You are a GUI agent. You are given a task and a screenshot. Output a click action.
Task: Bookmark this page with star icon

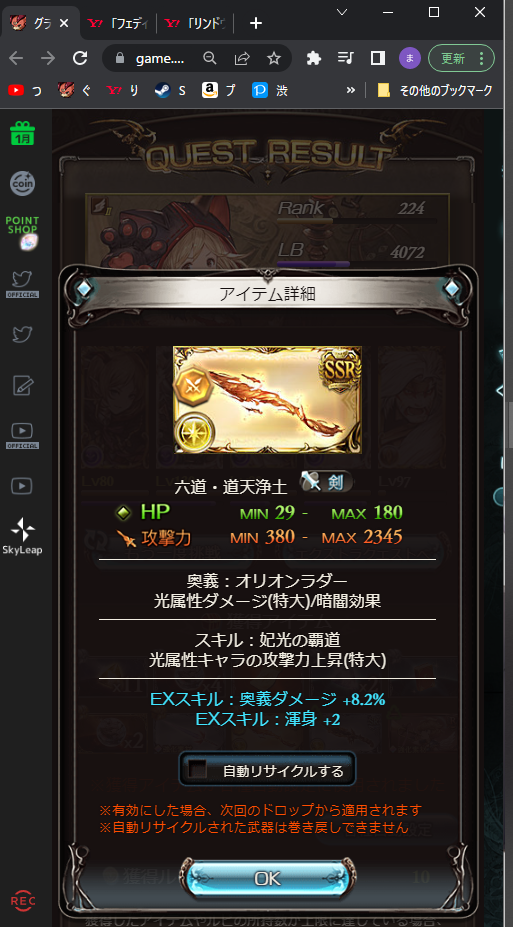273,59
